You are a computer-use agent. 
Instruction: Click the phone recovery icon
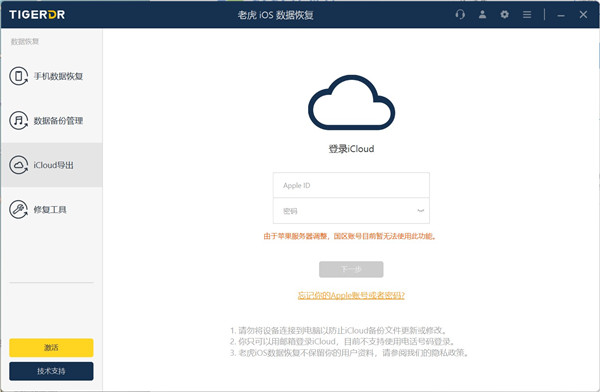pos(18,76)
